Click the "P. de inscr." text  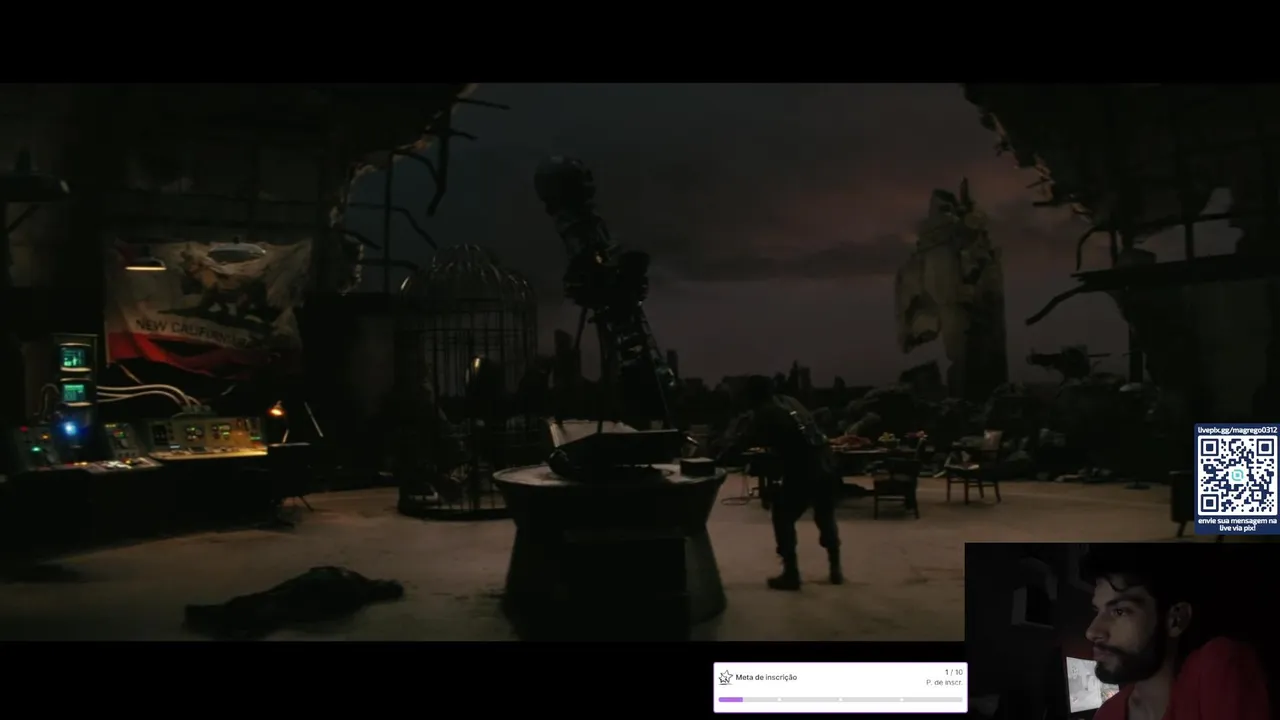pos(944,683)
